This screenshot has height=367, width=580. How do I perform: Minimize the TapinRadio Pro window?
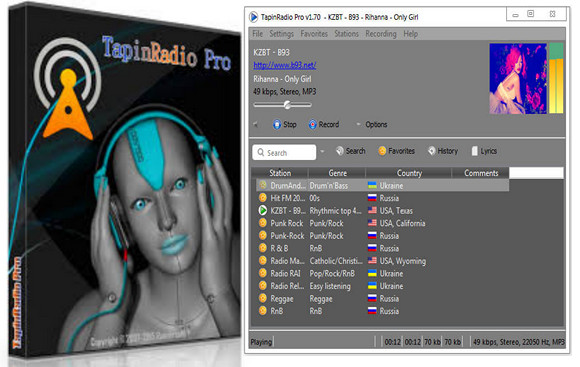pos(515,15)
